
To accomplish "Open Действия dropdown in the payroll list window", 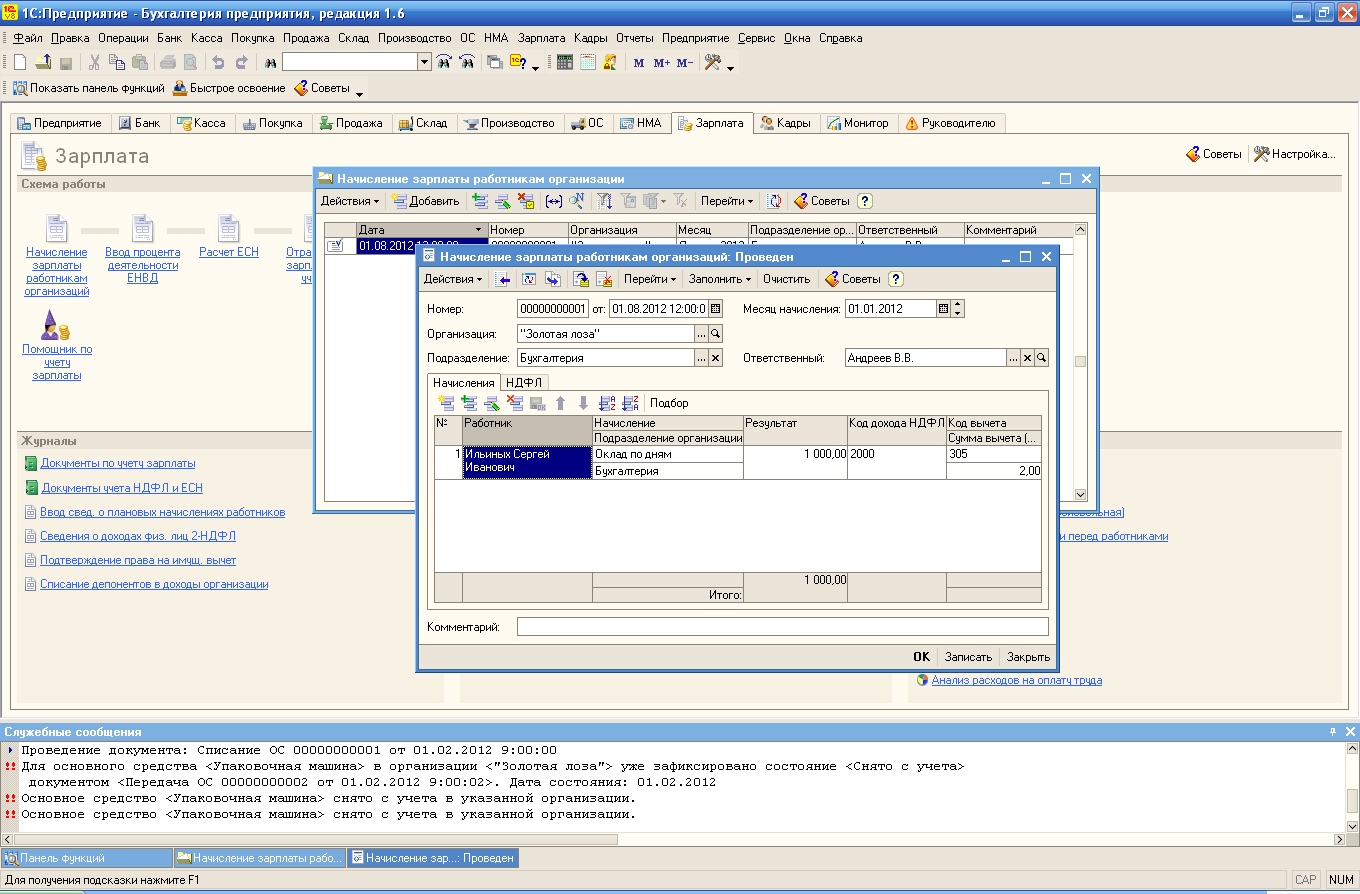I will coord(350,201).
